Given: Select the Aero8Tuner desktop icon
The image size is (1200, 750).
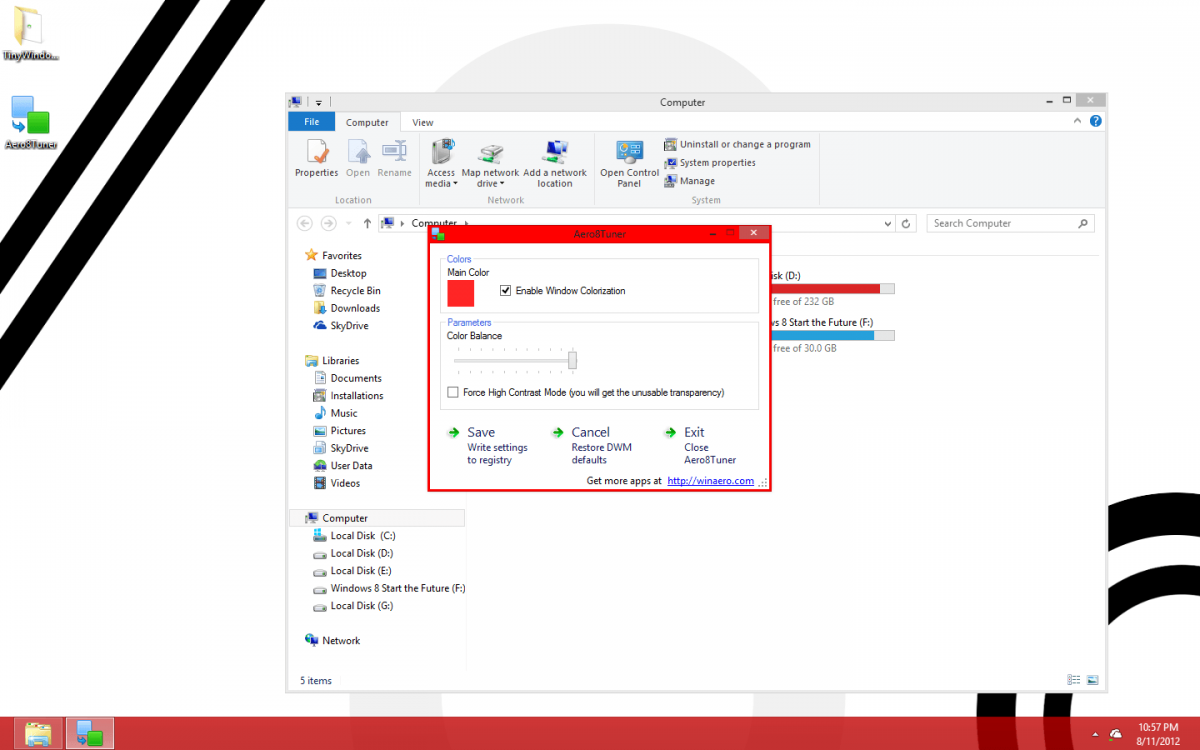Looking at the screenshot, I should click(30, 123).
